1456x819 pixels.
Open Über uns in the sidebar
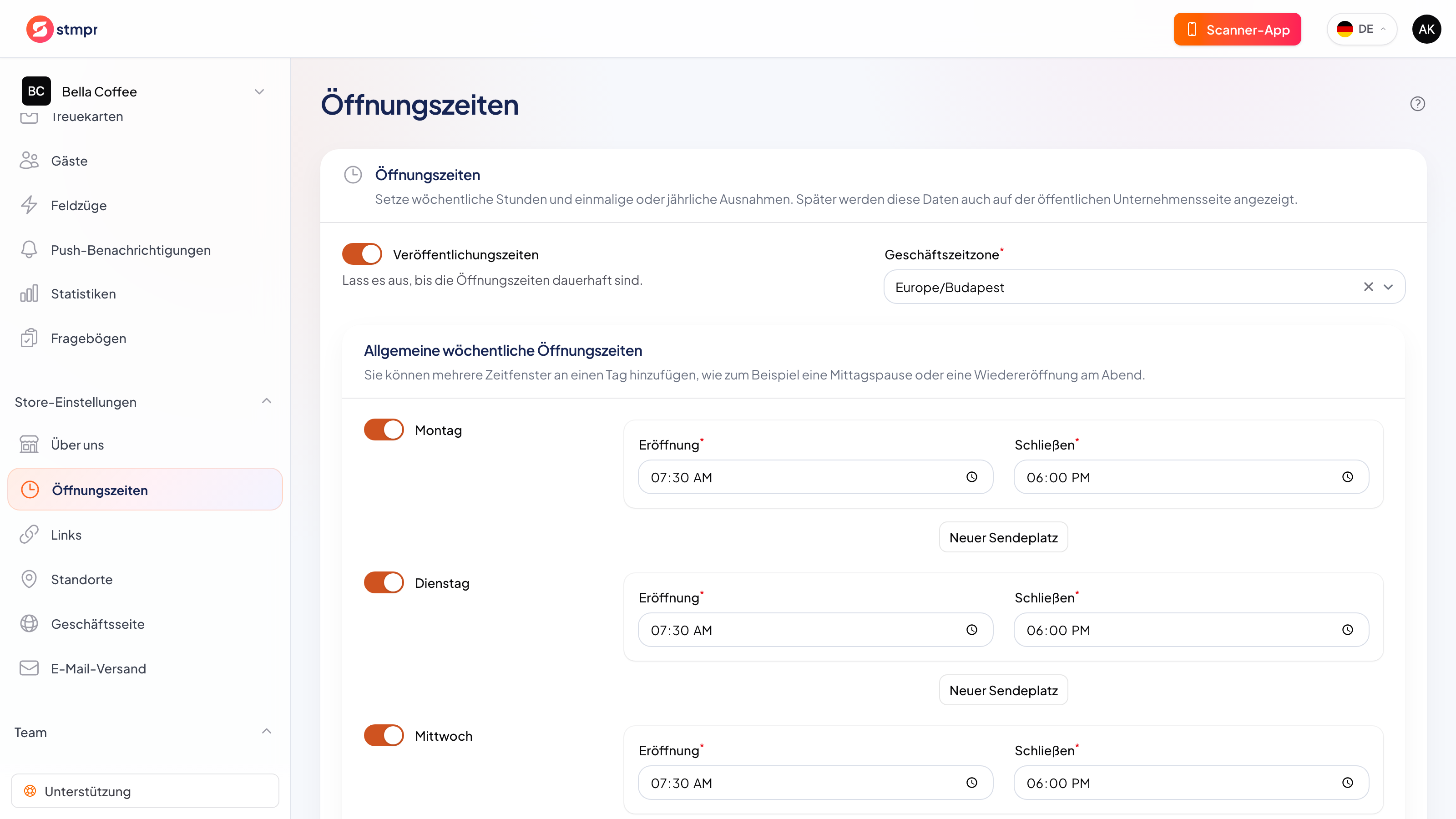[x=145, y=445]
